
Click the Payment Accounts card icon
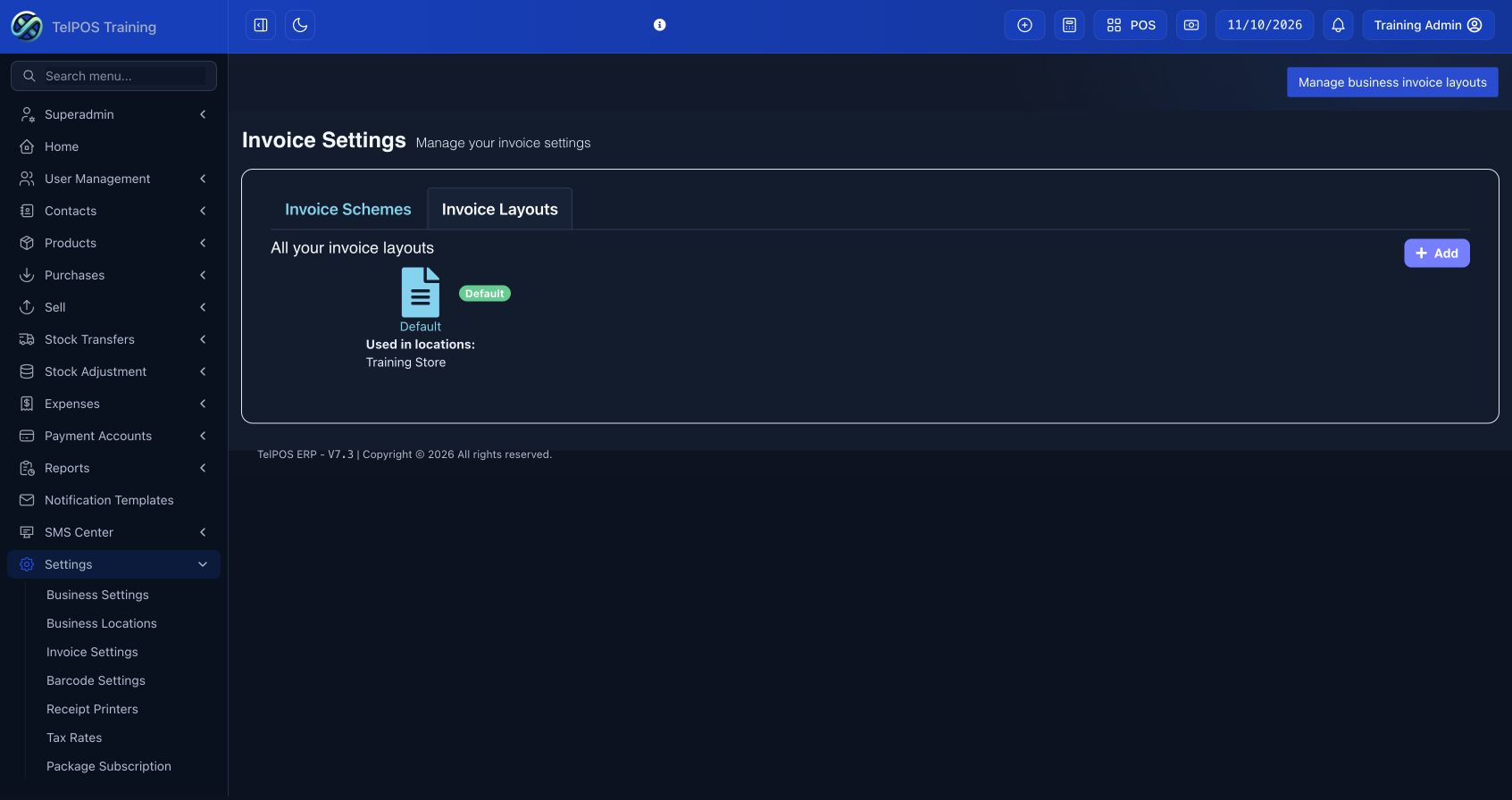[27, 436]
